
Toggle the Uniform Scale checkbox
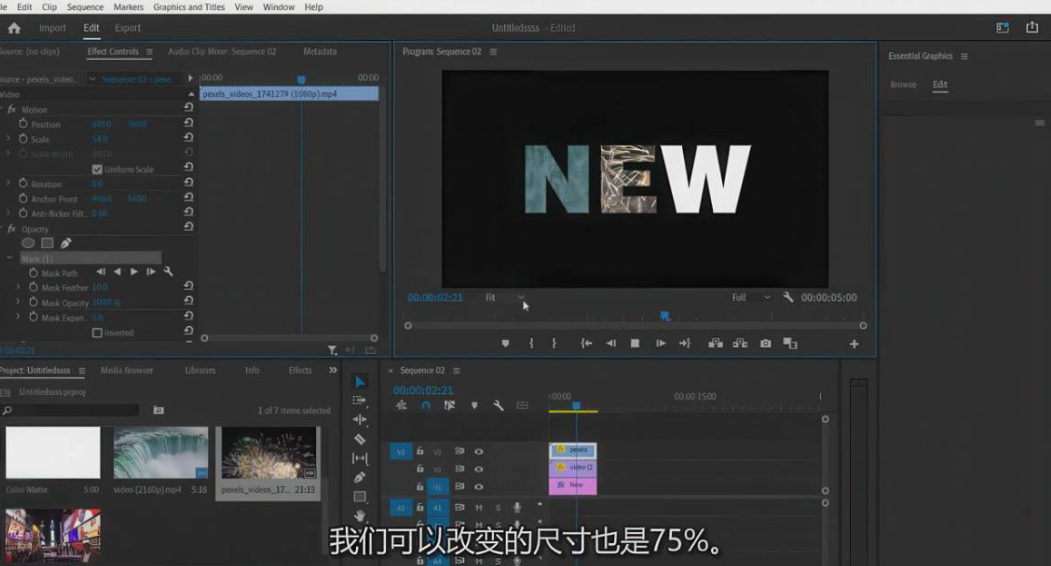97,170
